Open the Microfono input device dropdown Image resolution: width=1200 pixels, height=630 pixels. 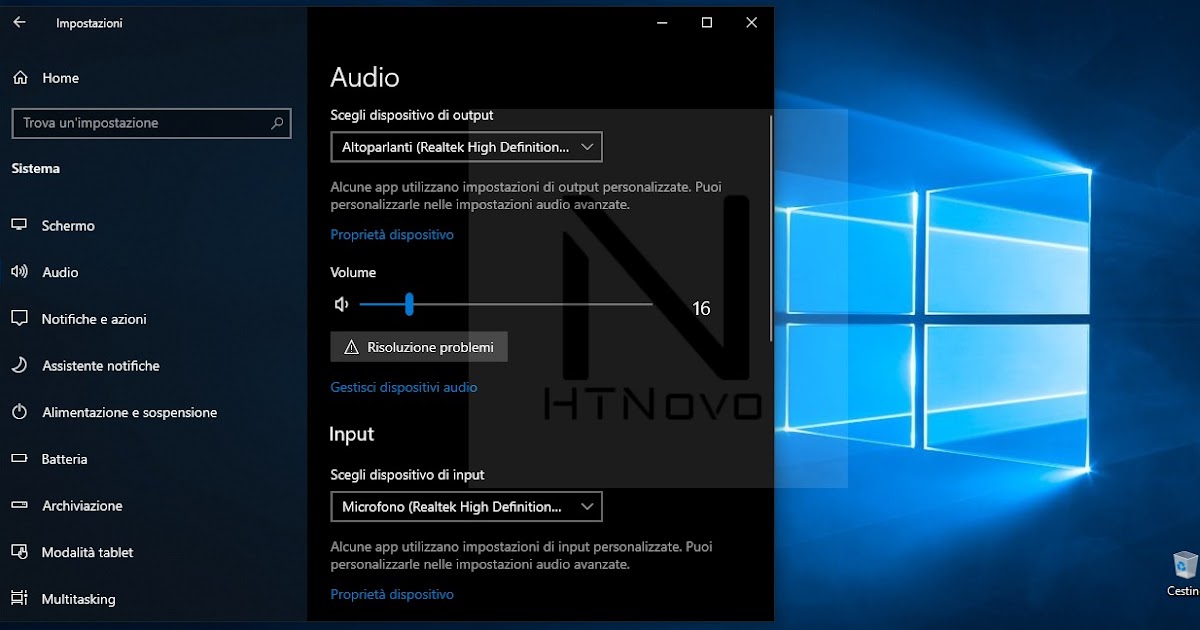point(466,506)
